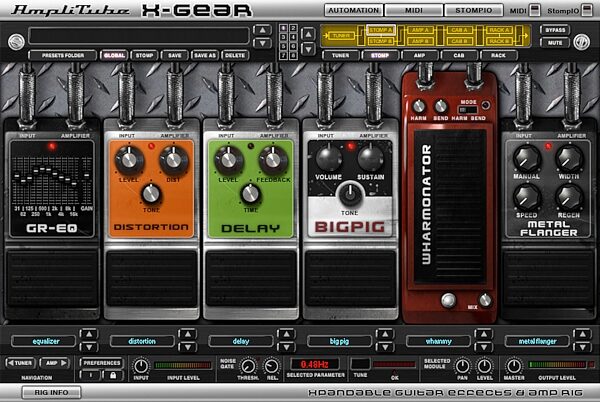This screenshot has width=600, height=402.
Task: Click routing up arrow next to number grid
Action: click(x=308, y=34)
